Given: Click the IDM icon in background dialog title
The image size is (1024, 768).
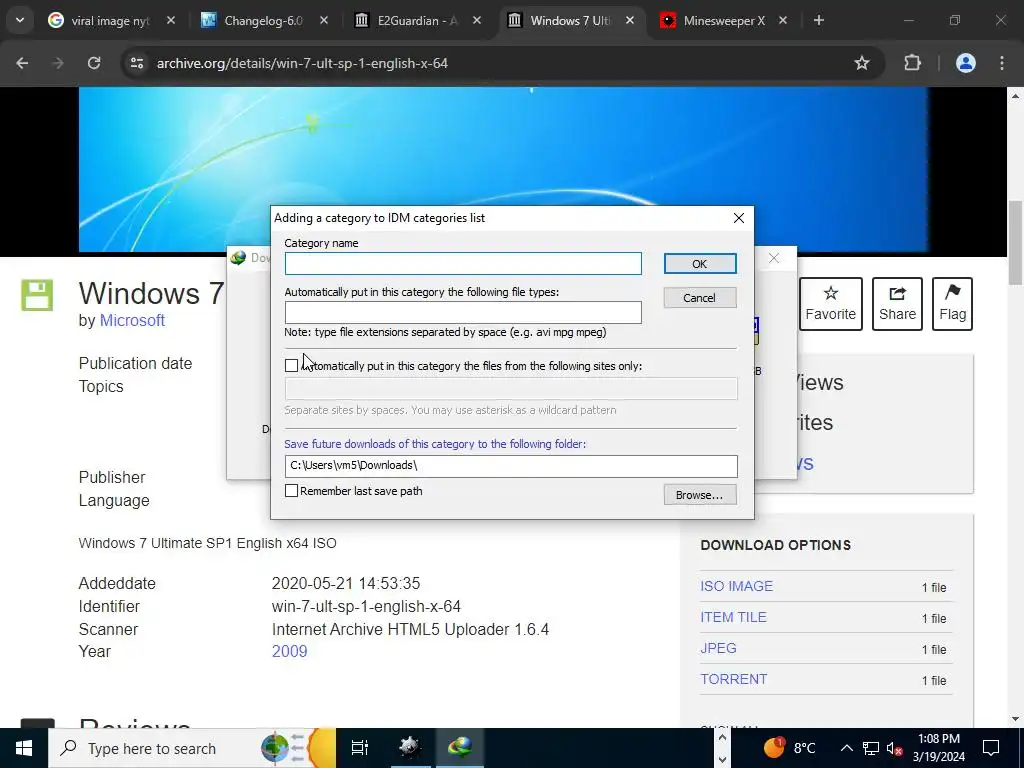Looking at the screenshot, I should pos(238,258).
